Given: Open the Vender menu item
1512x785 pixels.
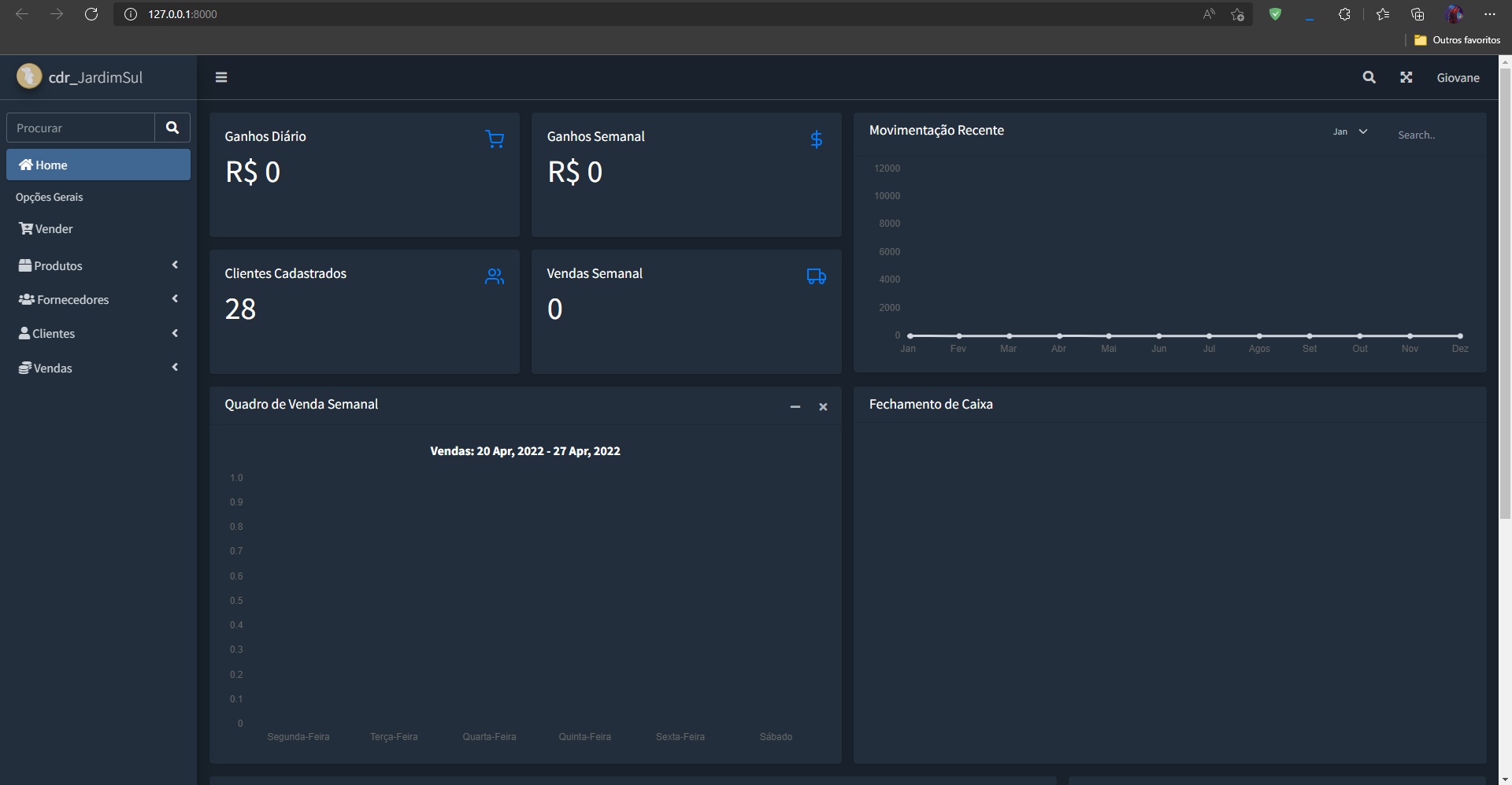Looking at the screenshot, I should click(98, 228).
